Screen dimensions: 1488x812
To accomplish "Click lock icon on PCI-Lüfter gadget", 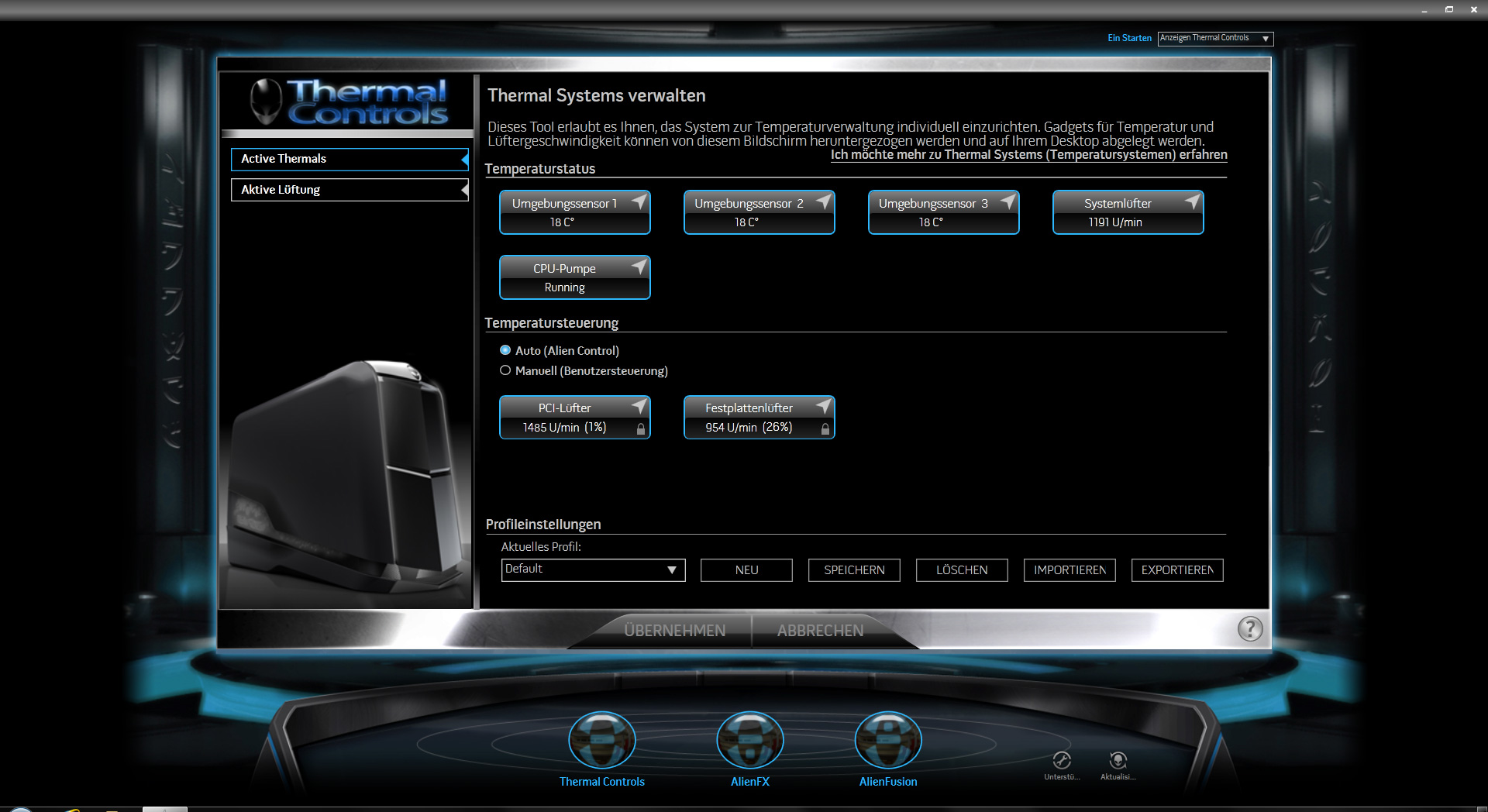I will [641, 428].
